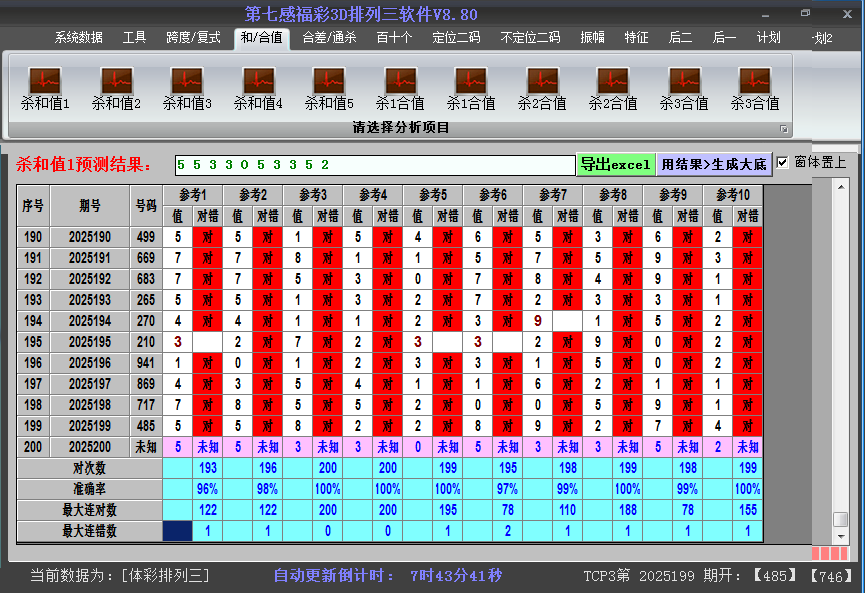Image resolution: width=865 pixels, height=593 pixels.
Task: Click the 用结果>生成大底 button
Action: pos(714,164)
